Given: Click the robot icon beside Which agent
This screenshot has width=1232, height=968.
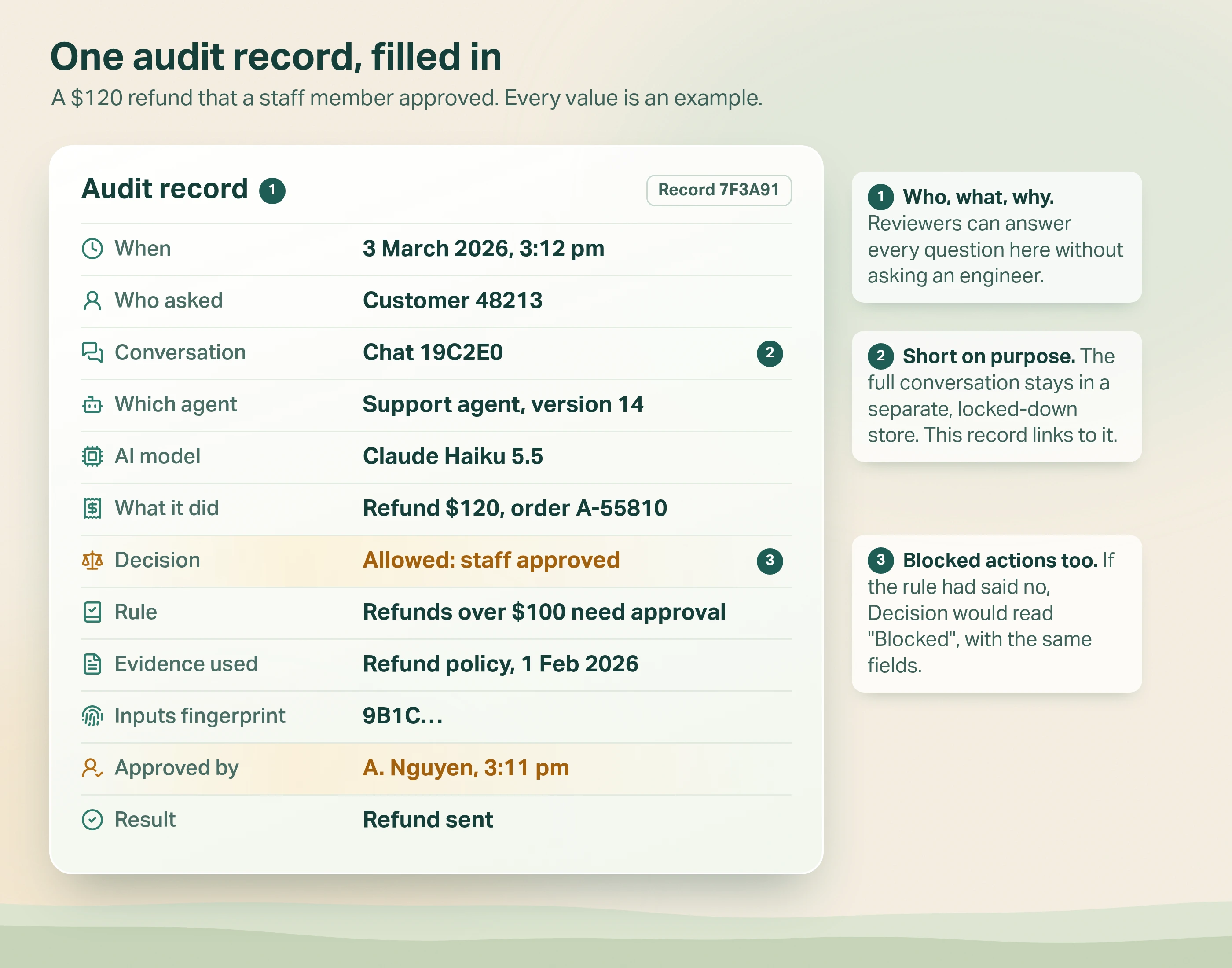Looking at the screenshot, I should click(92, 405).
